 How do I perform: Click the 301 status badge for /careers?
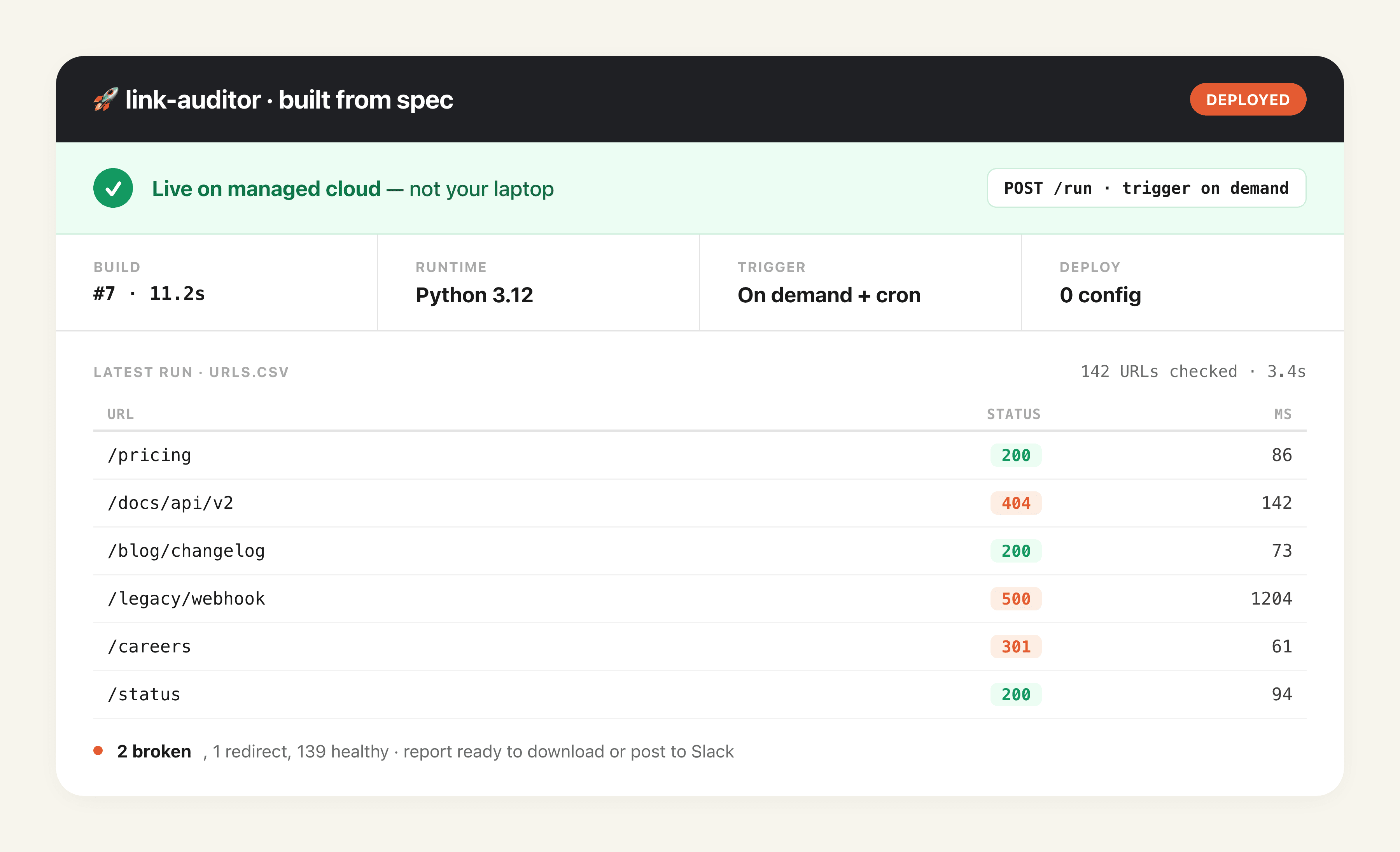pyautogui.click(x=1016, y=646)
